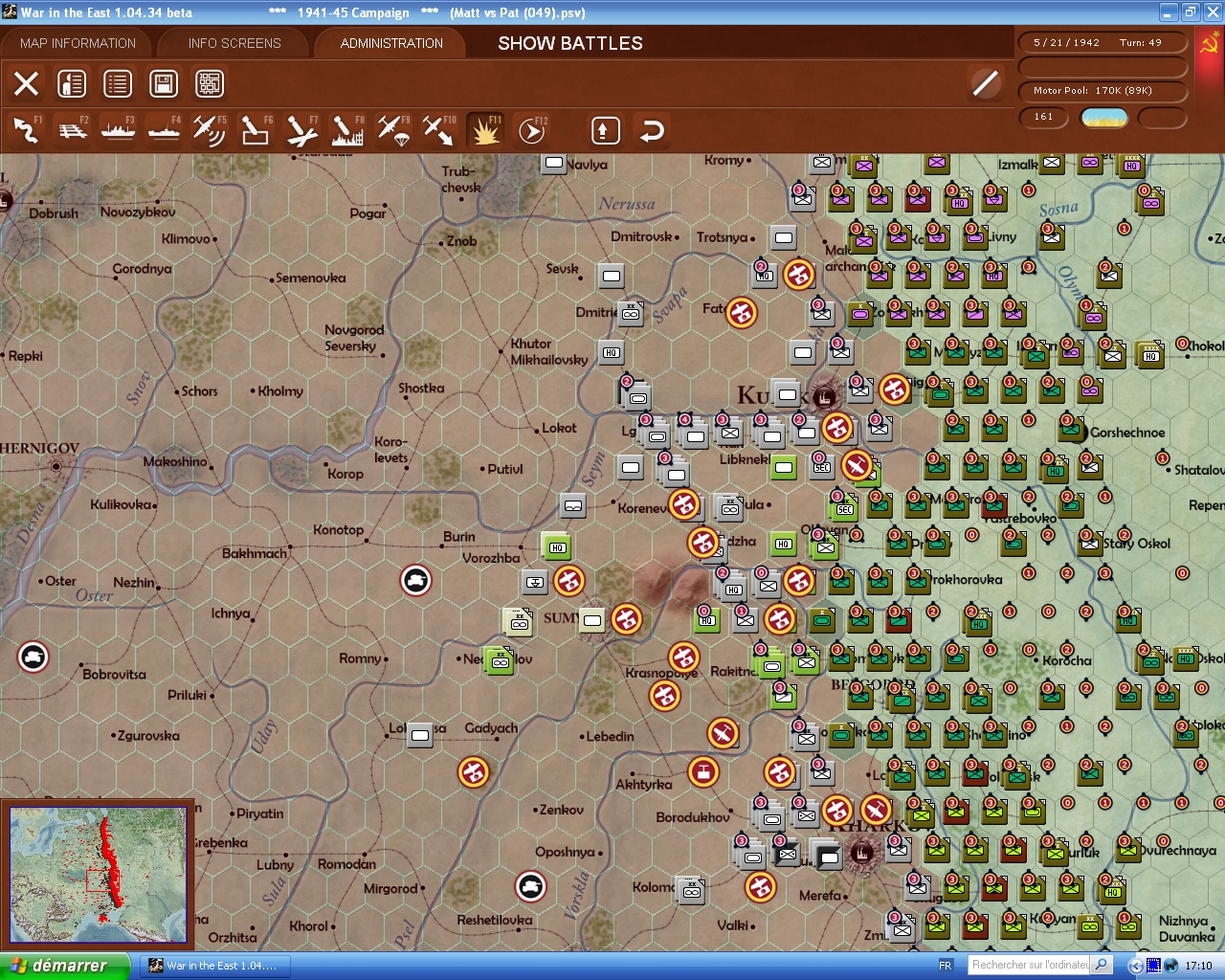Select the F7 bomb airfield mode
1225x980 pixels.
(301, 130)
